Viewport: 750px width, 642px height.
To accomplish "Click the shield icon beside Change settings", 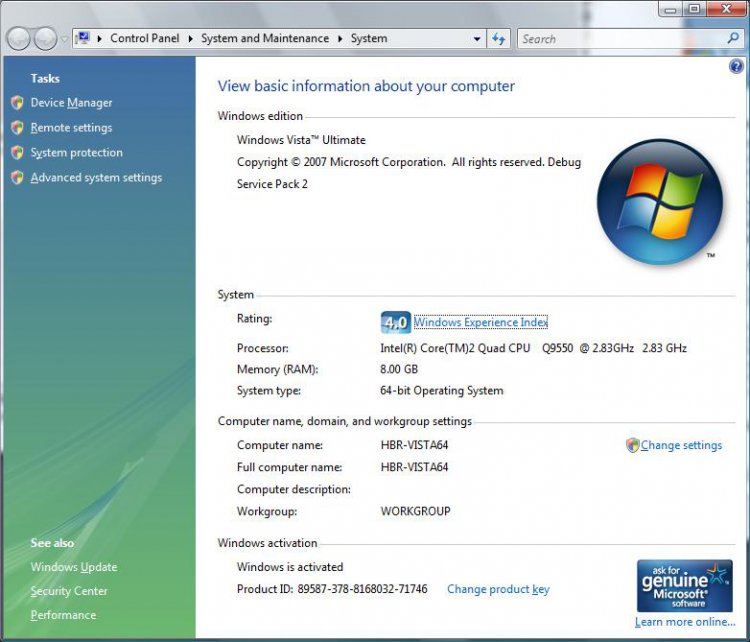I will 632,445.
